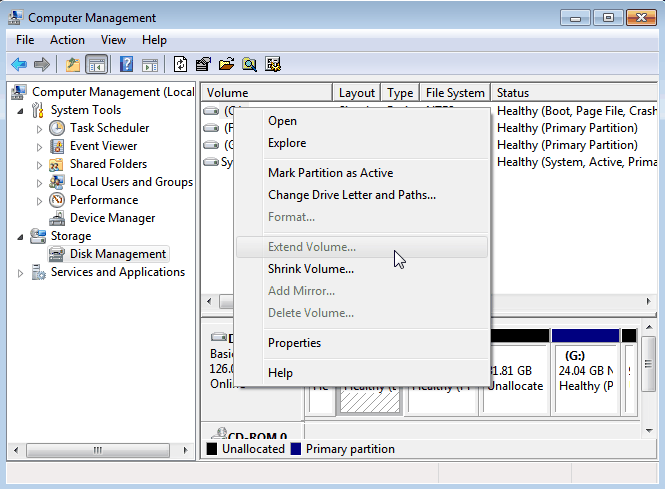
Task: Click the Open folder toolbar icon
Action: [x=226, y=64]
